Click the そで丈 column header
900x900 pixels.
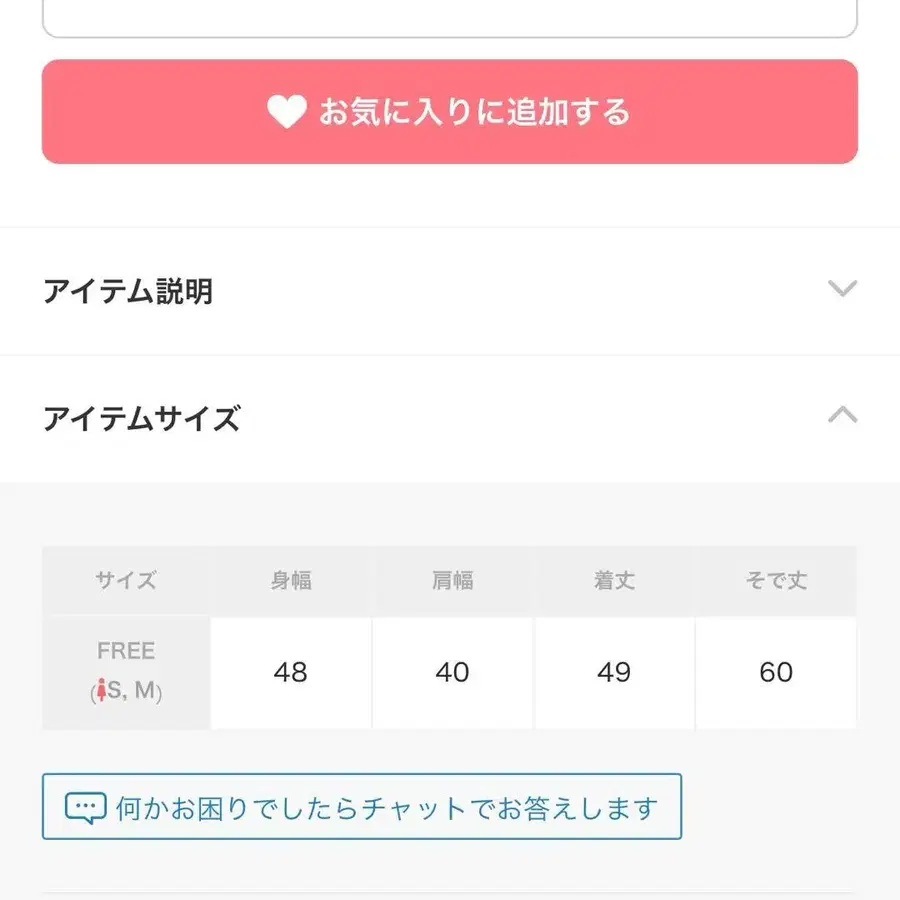pyautogui.click(x=776, y=580)
